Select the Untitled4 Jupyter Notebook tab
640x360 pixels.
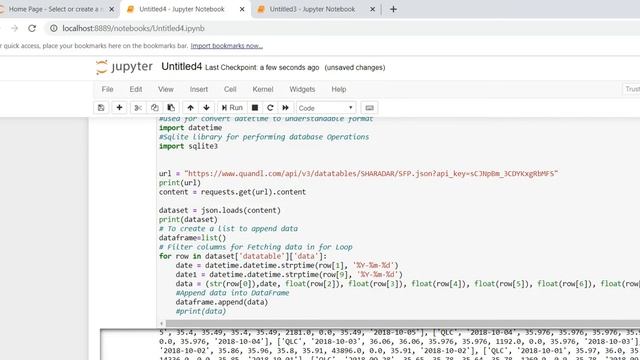pyautogui.click(x=182, y=9)
